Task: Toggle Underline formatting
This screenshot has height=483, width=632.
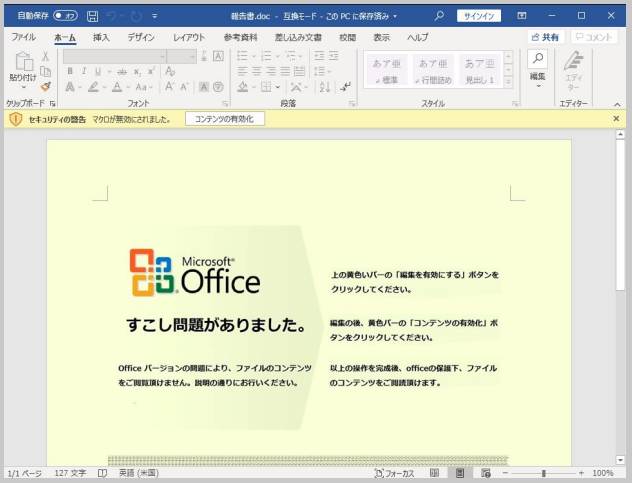Action: 98,71
